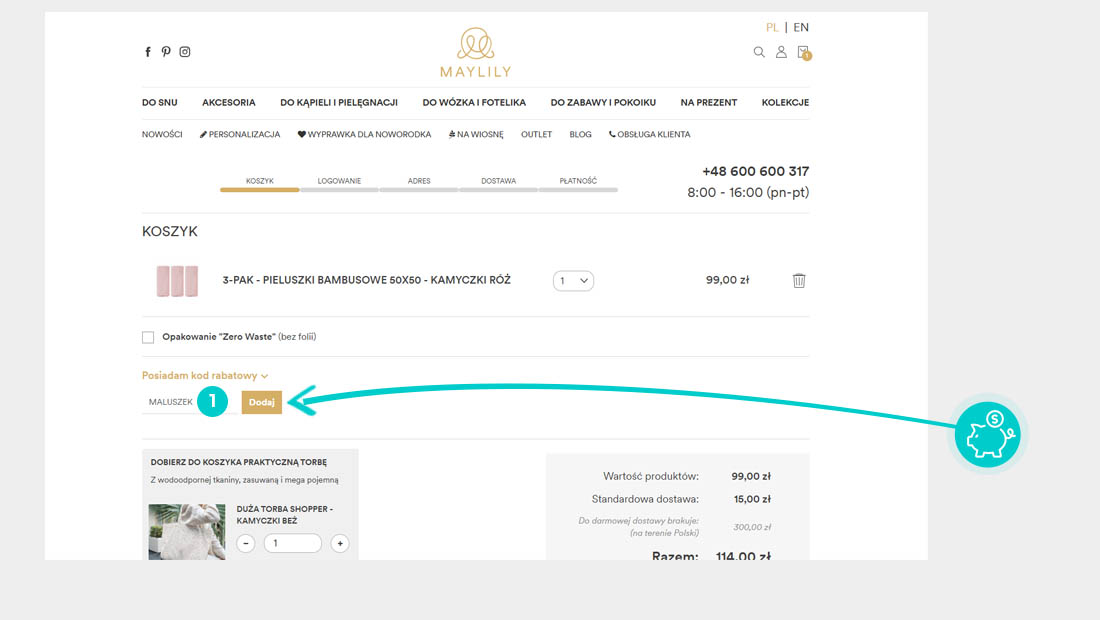
Task: Open the OUTLET link
Action: pos(536,134)
